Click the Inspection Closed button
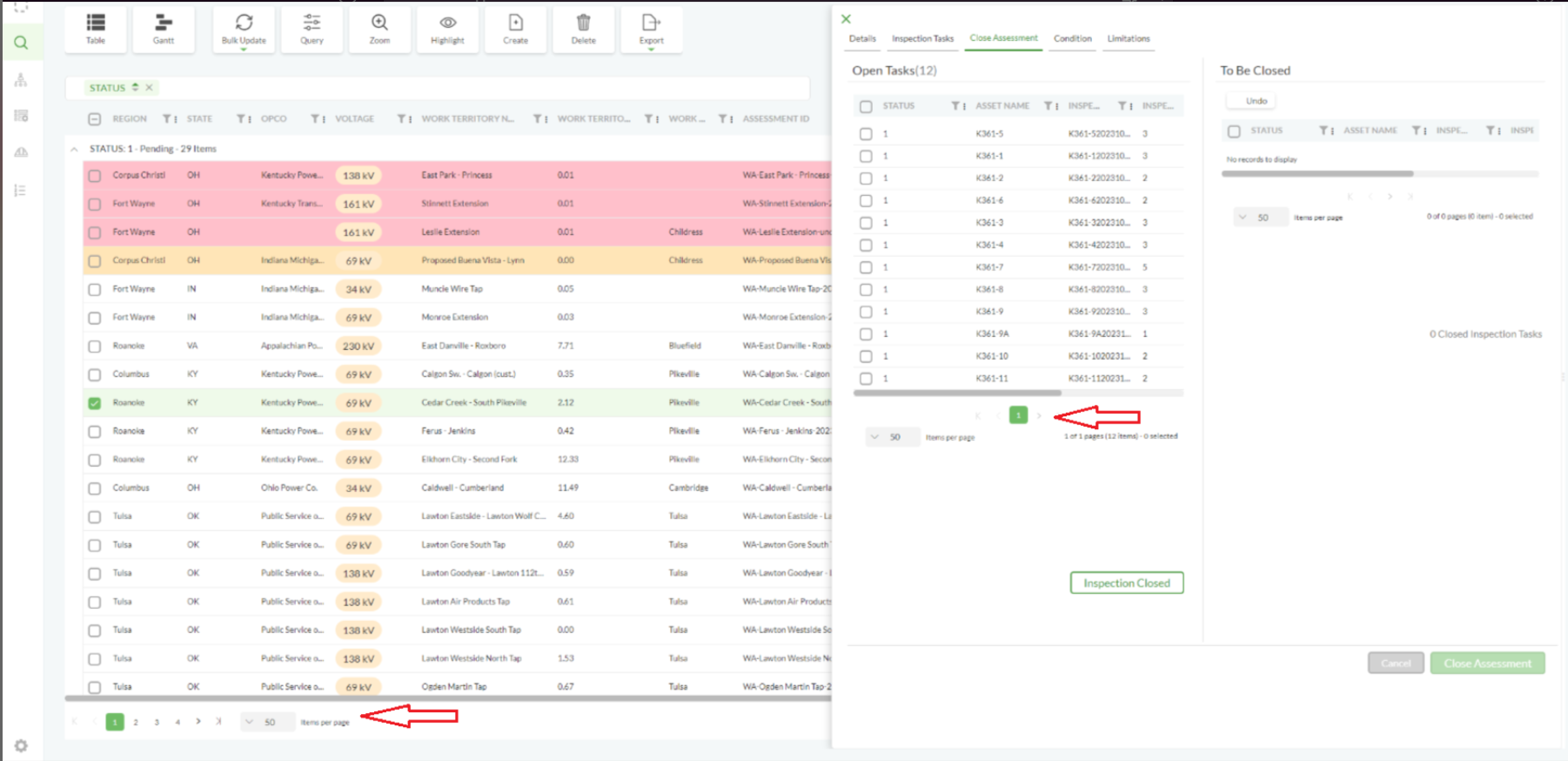This screenshot has height=761, width=1568. [1126, 583]
